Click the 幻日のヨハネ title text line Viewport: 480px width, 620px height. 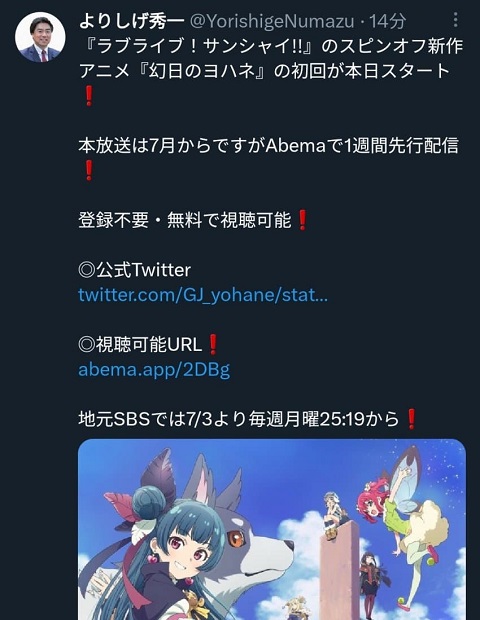(x=264, y=71)
